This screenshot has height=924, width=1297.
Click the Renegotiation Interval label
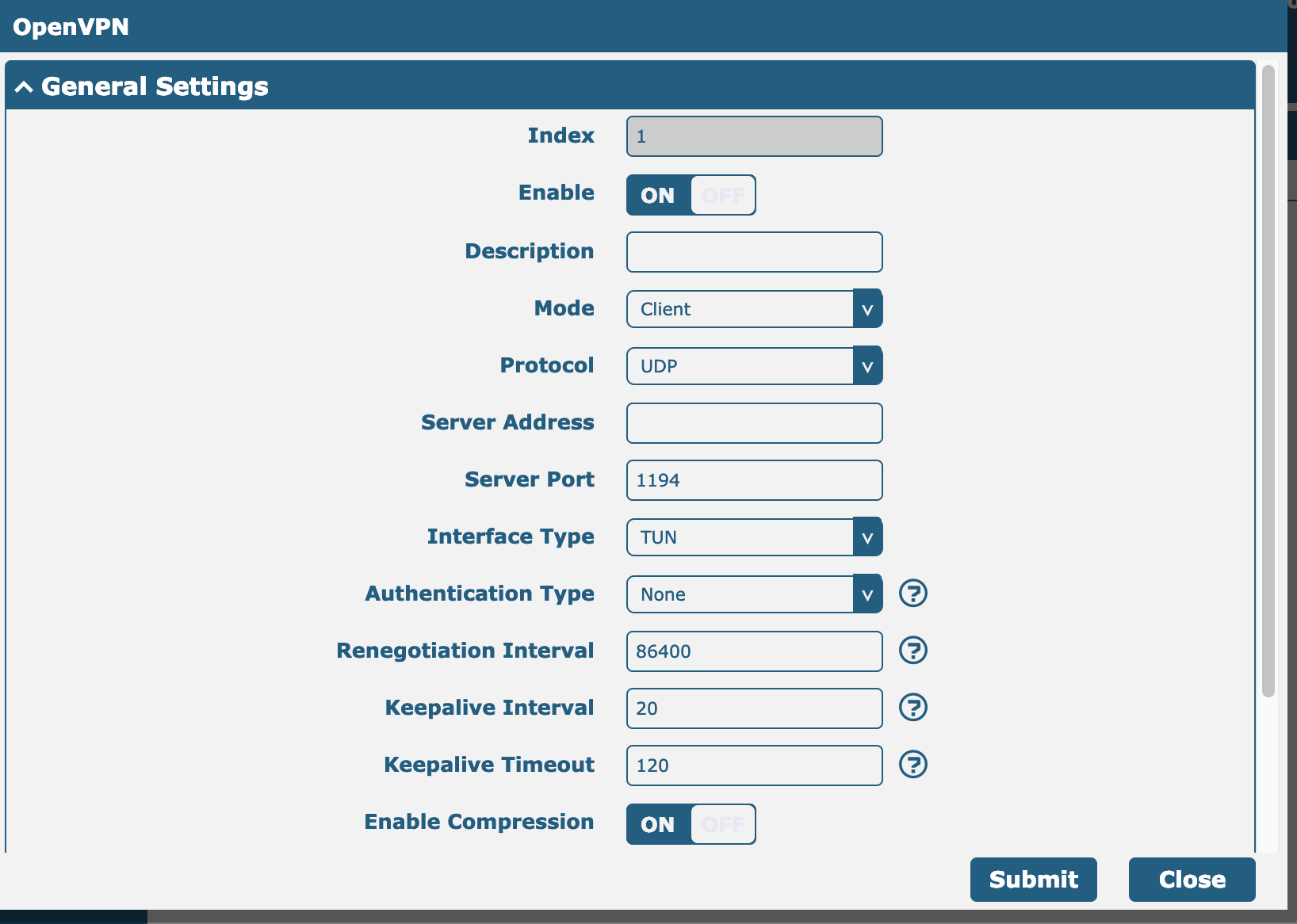click(465, 651)
